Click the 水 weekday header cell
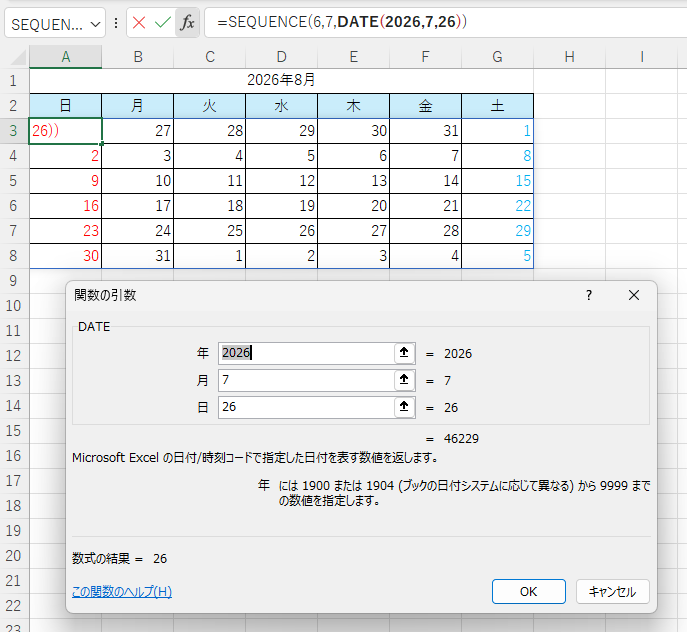The height and width of the screenshot is (632, 687). 281,106
